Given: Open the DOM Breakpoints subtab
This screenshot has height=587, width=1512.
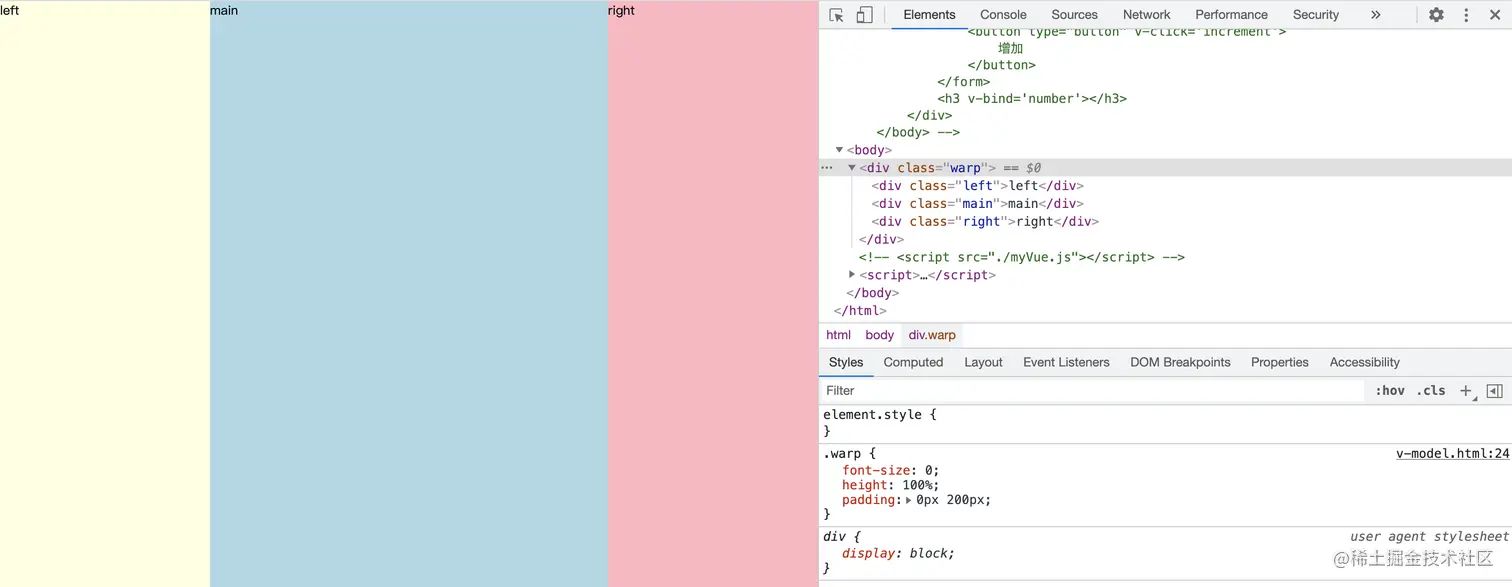Looking at the screenshot, I should 1180,362.
